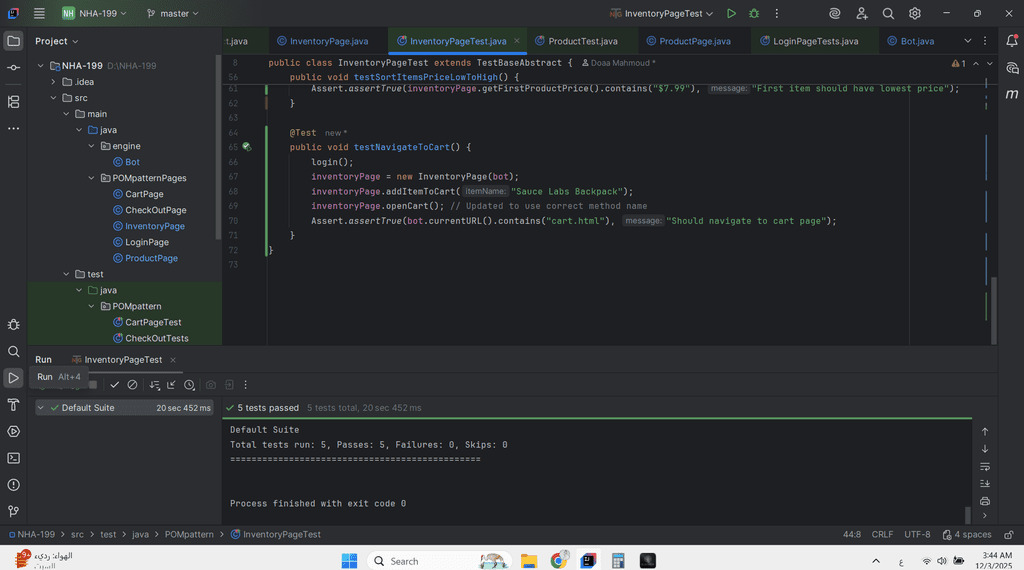Open IDE settings gear in title bar

[x=915, y=13]
